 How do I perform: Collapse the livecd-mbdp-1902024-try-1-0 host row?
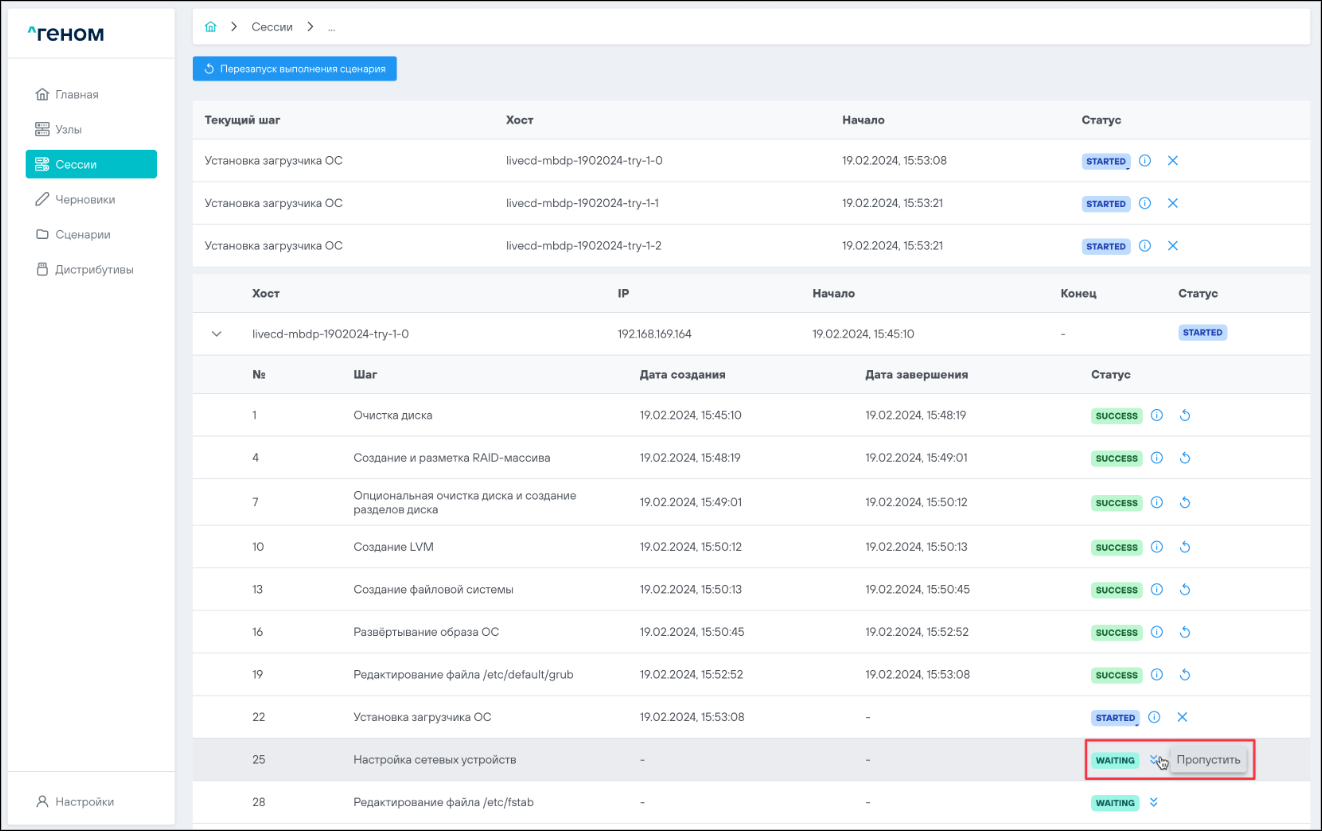click(x=217, y=334)
